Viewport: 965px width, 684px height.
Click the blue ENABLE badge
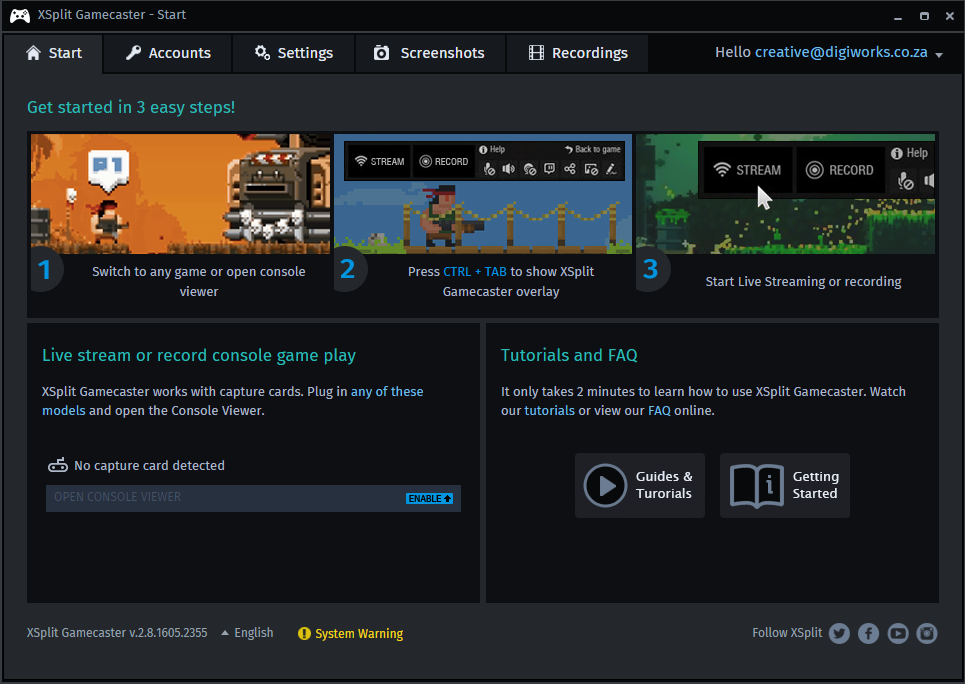click(x=430, y=499)
